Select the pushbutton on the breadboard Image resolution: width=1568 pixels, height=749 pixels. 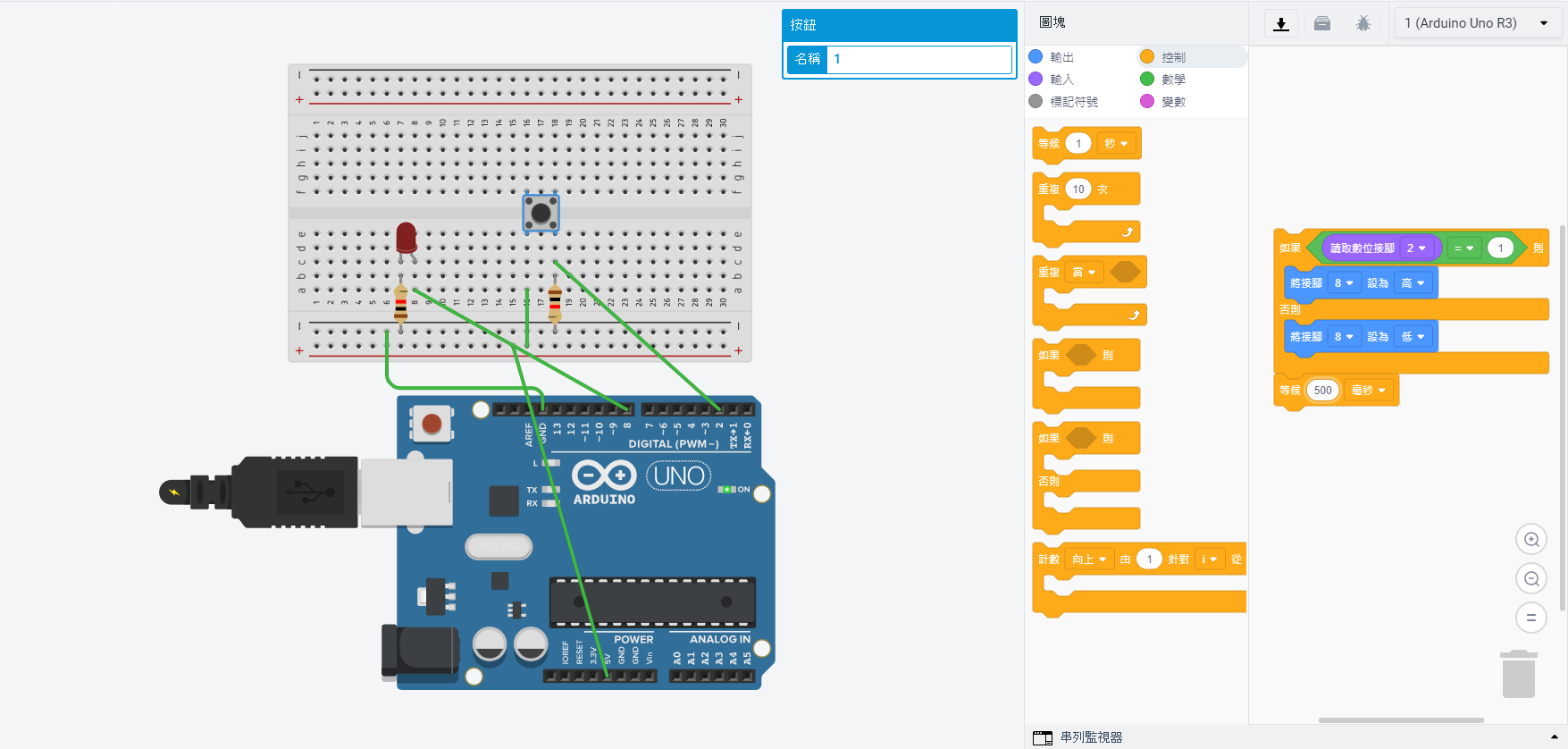pyautogui.click(x=541, y=213)
